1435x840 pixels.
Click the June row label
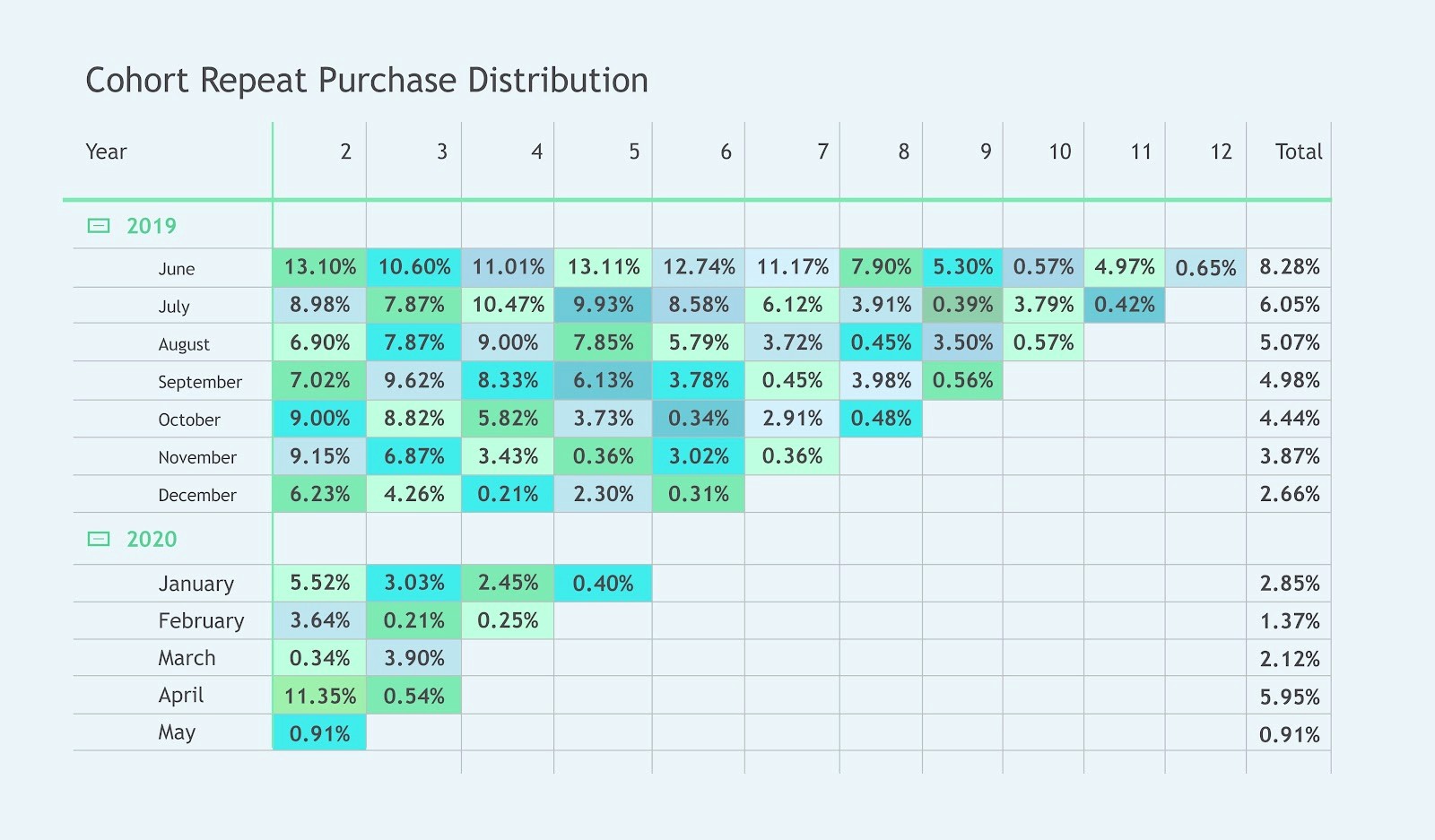[x=177, y=268]
